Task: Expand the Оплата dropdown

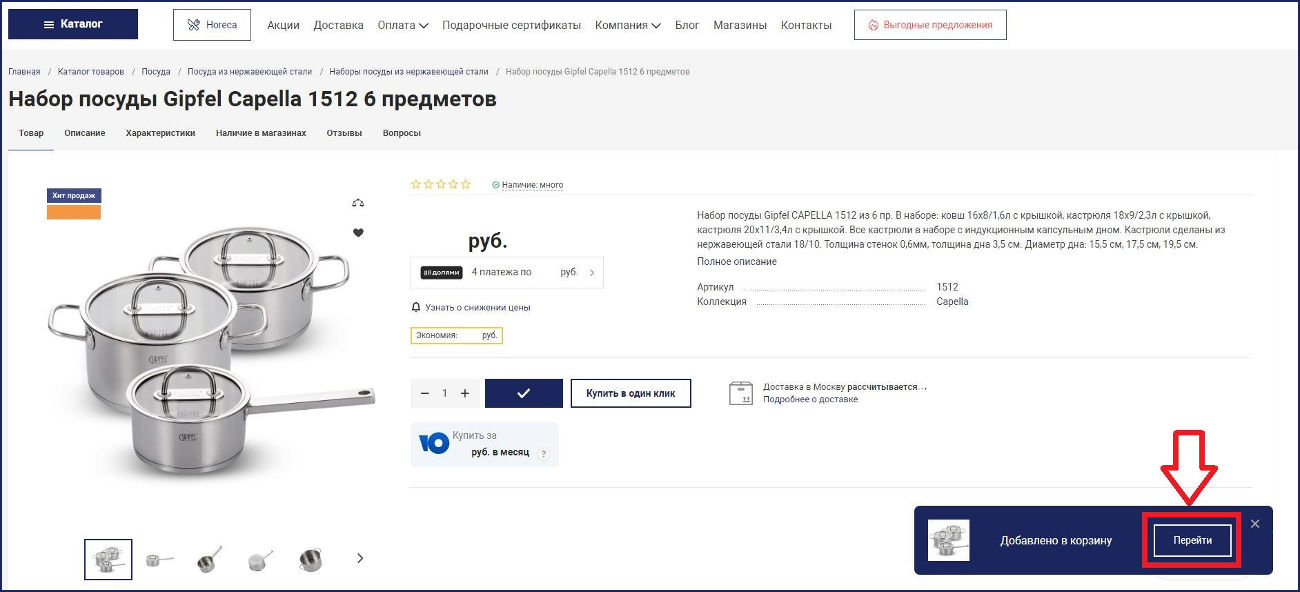Action: point(403,25)
